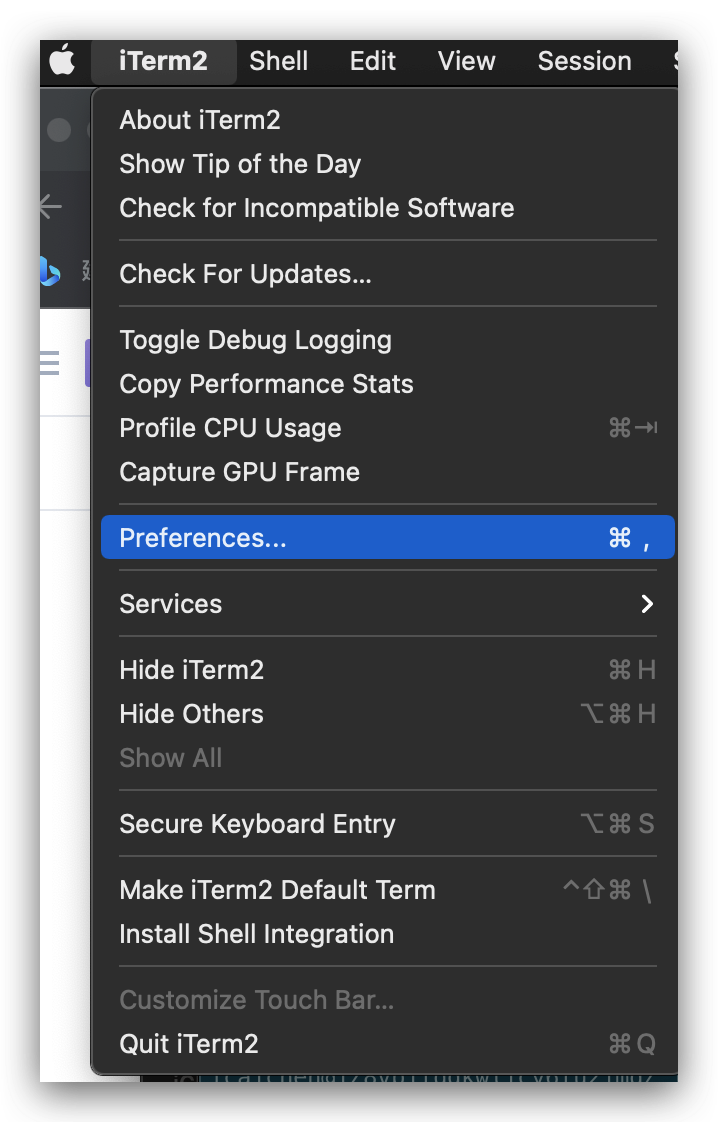Toggle Debug Logging option
The width and height of the screenshot is (718, 1122).
coord(256,340)
